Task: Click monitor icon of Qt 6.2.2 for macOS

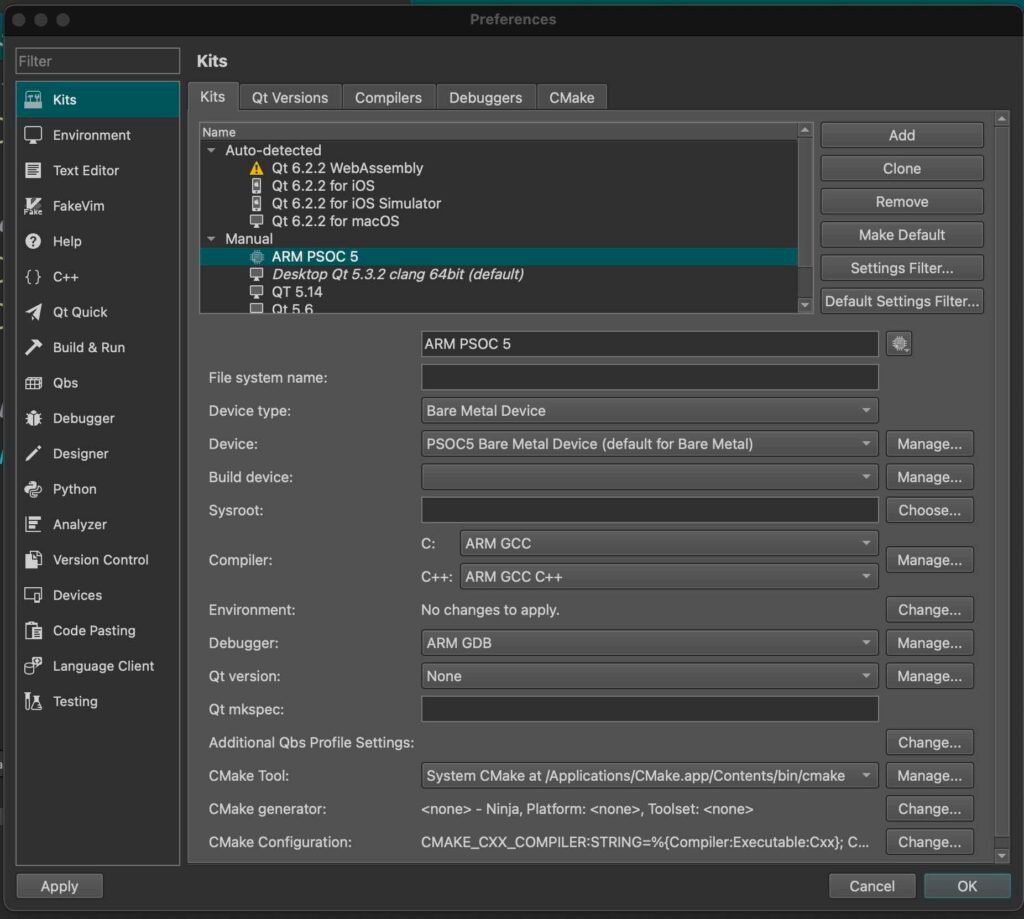Action: (x=257, y=221)
